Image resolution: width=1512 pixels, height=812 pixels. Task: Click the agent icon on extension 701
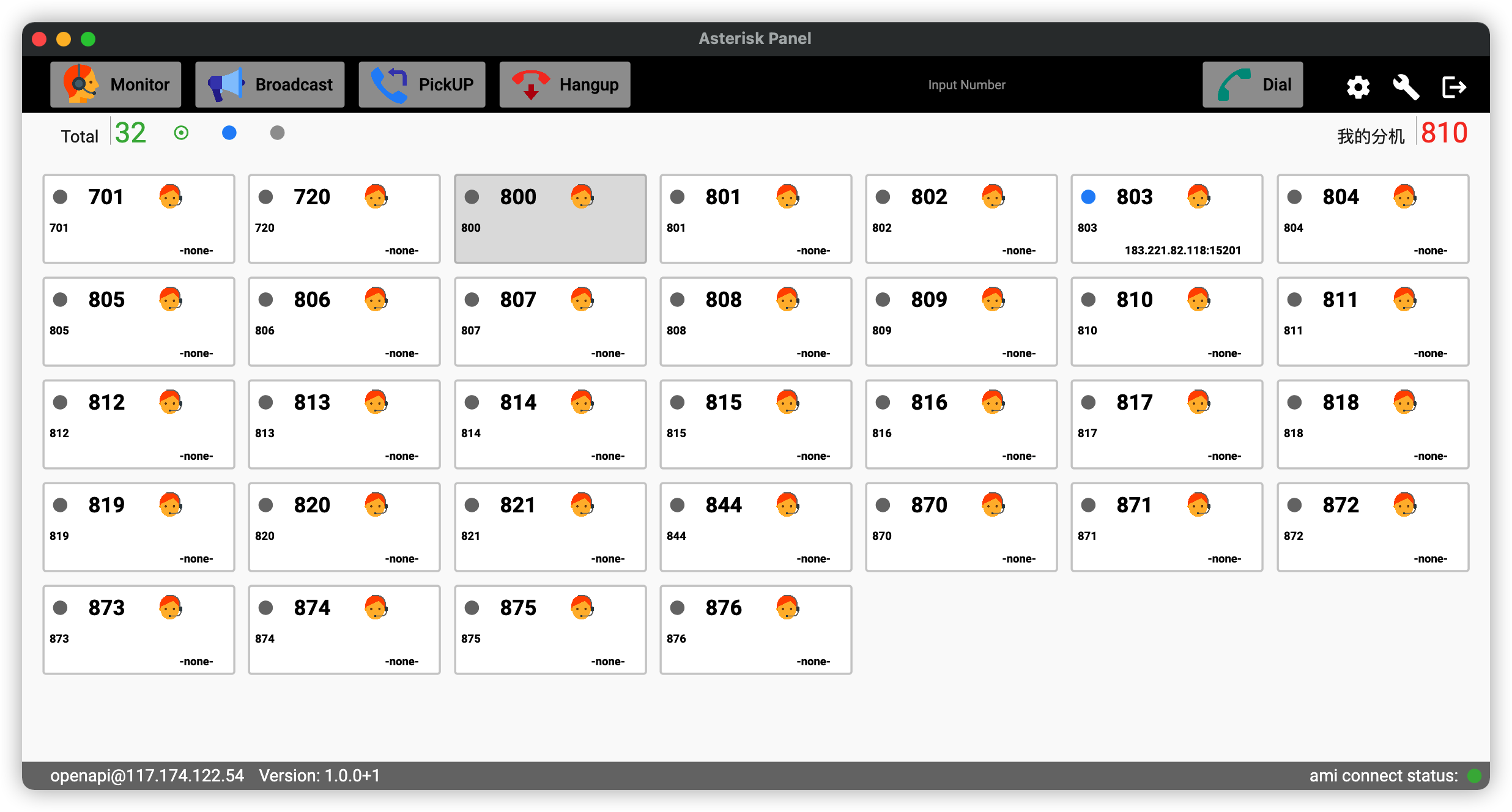pyautogui.click(x=170, y=197)
